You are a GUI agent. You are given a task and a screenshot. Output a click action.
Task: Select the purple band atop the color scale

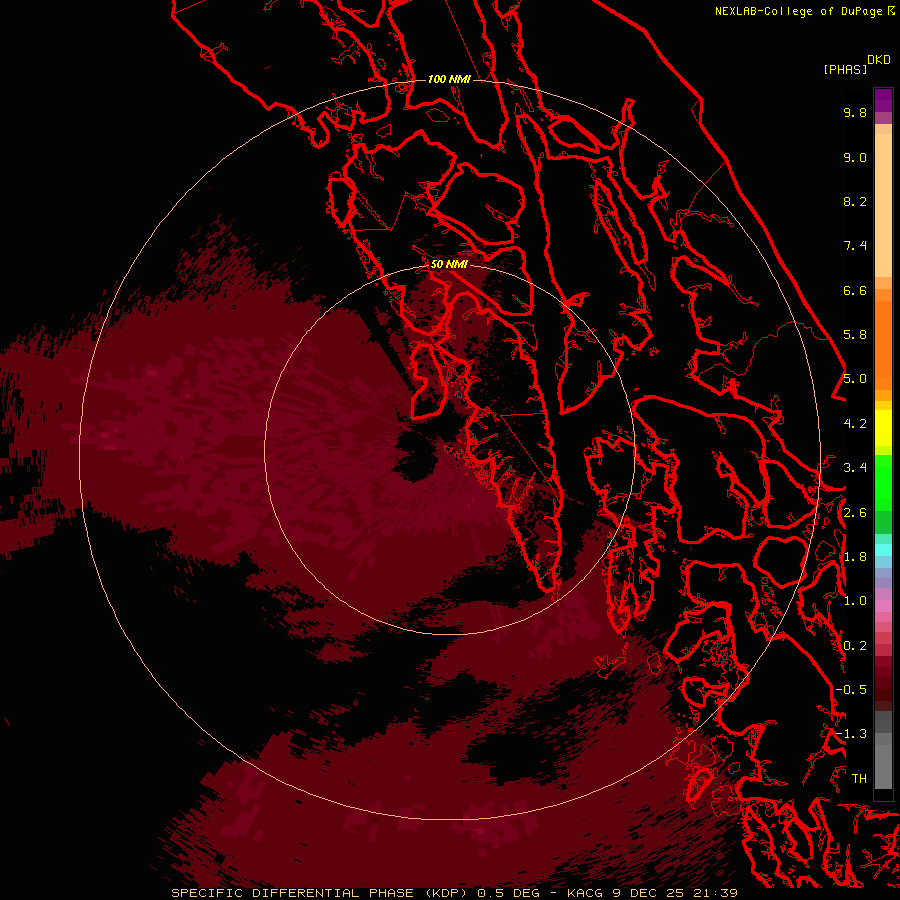pos(883,100)
